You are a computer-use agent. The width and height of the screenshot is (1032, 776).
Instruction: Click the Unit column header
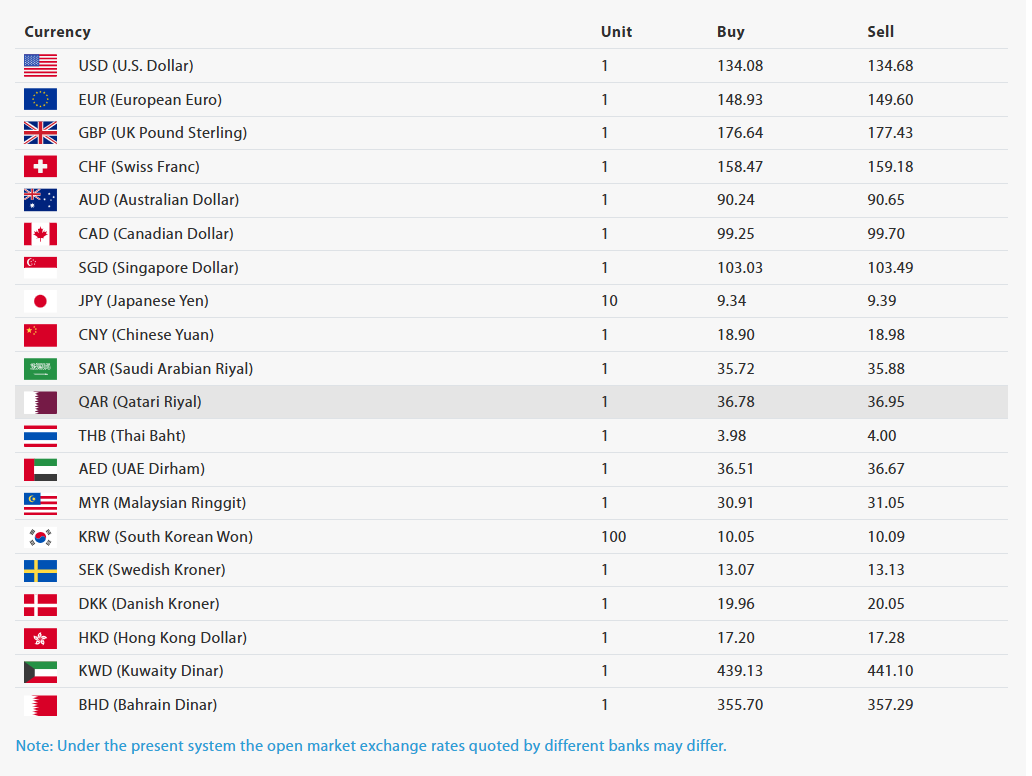pyautogui.click(x=616, y=32)
